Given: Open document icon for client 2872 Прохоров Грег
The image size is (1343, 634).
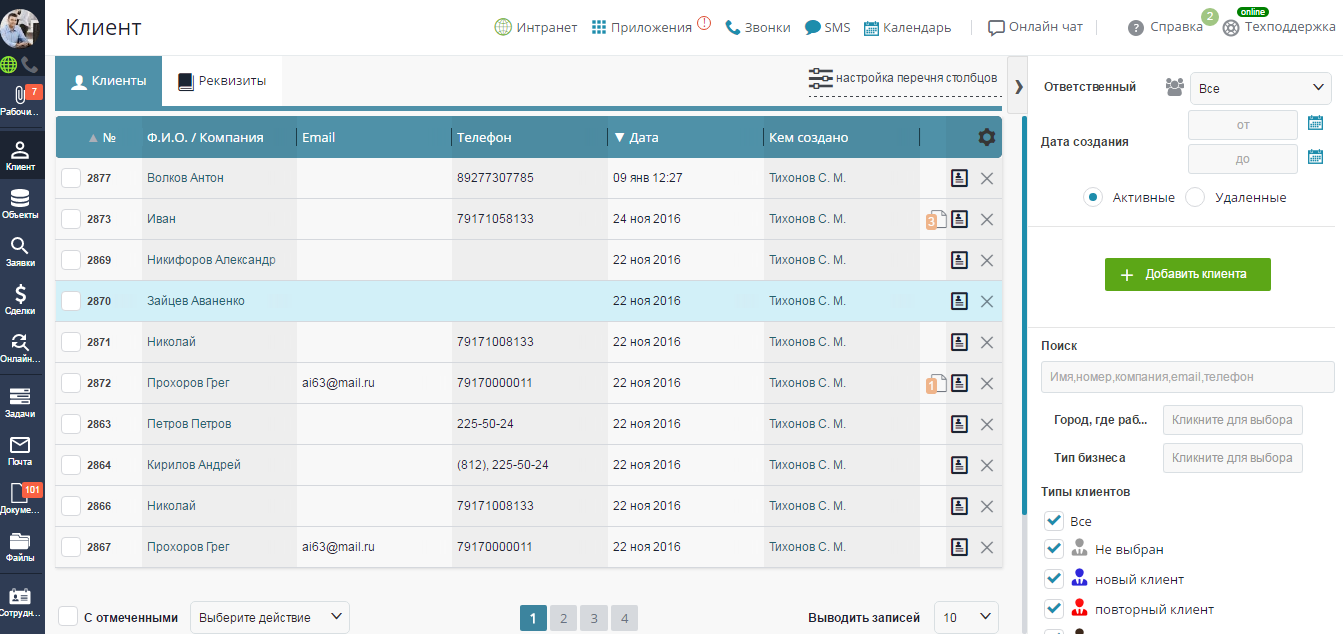Looking at the screenshot, I should point(935,384).
